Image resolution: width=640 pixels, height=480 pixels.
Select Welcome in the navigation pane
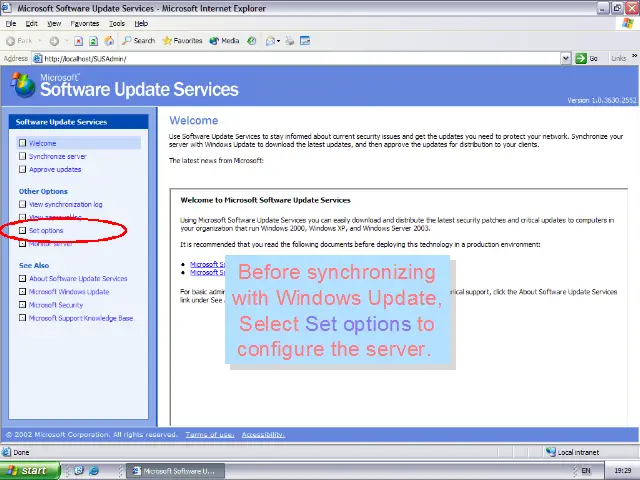click(x=42, y=143)
